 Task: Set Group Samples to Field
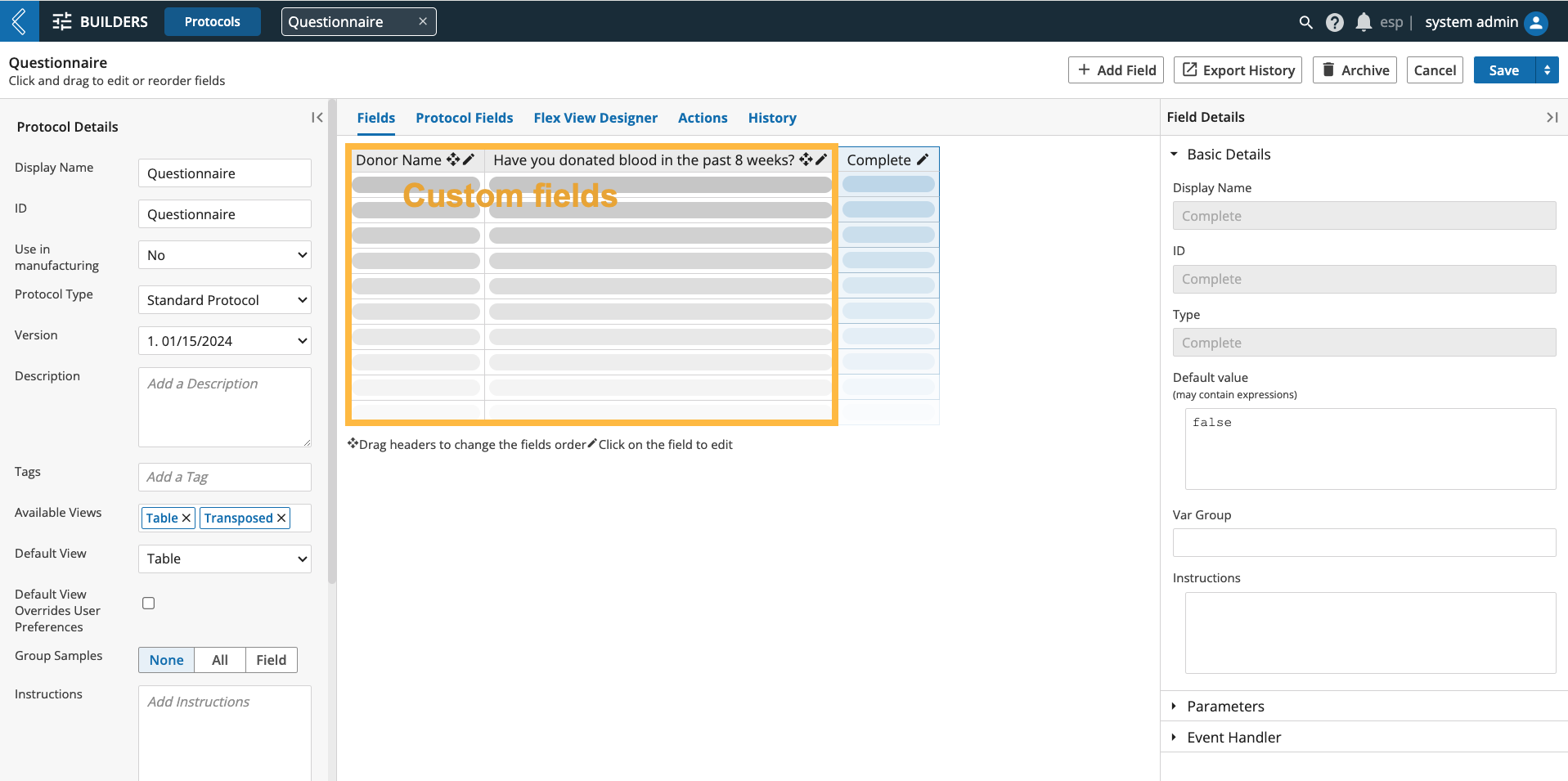[272, 660]
